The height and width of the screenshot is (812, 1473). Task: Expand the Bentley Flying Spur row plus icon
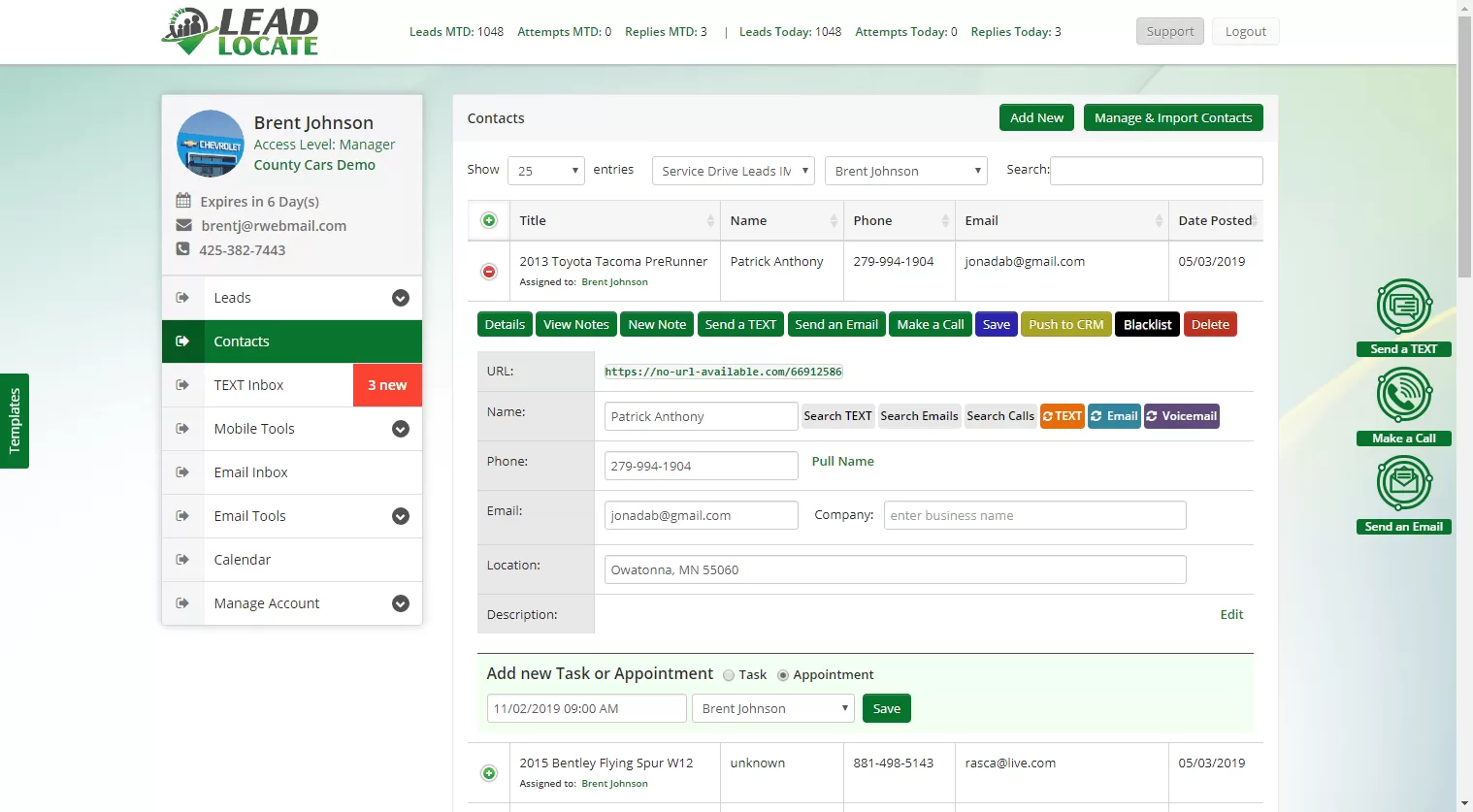(489, 773)
